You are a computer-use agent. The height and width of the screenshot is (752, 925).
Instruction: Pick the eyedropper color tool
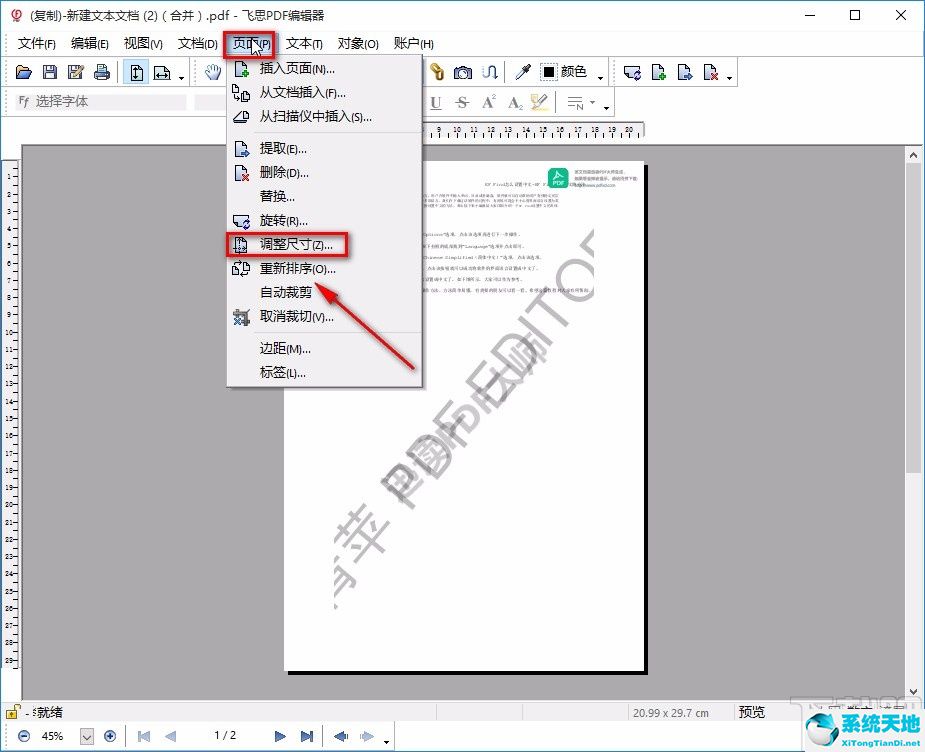tap(522, 72)
